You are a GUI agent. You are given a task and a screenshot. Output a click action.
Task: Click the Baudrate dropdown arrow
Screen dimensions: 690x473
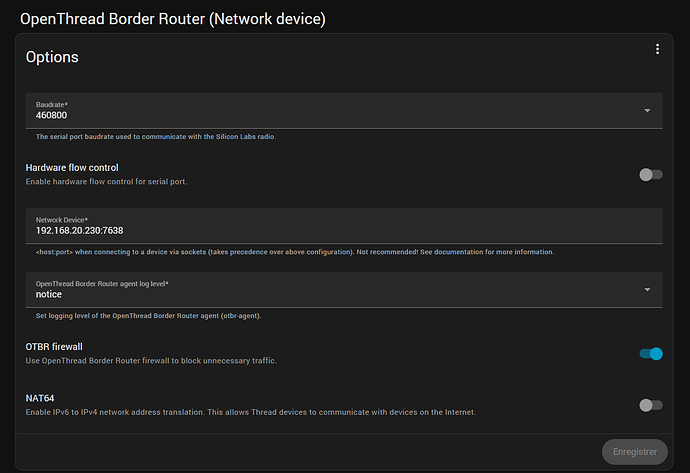647,110
